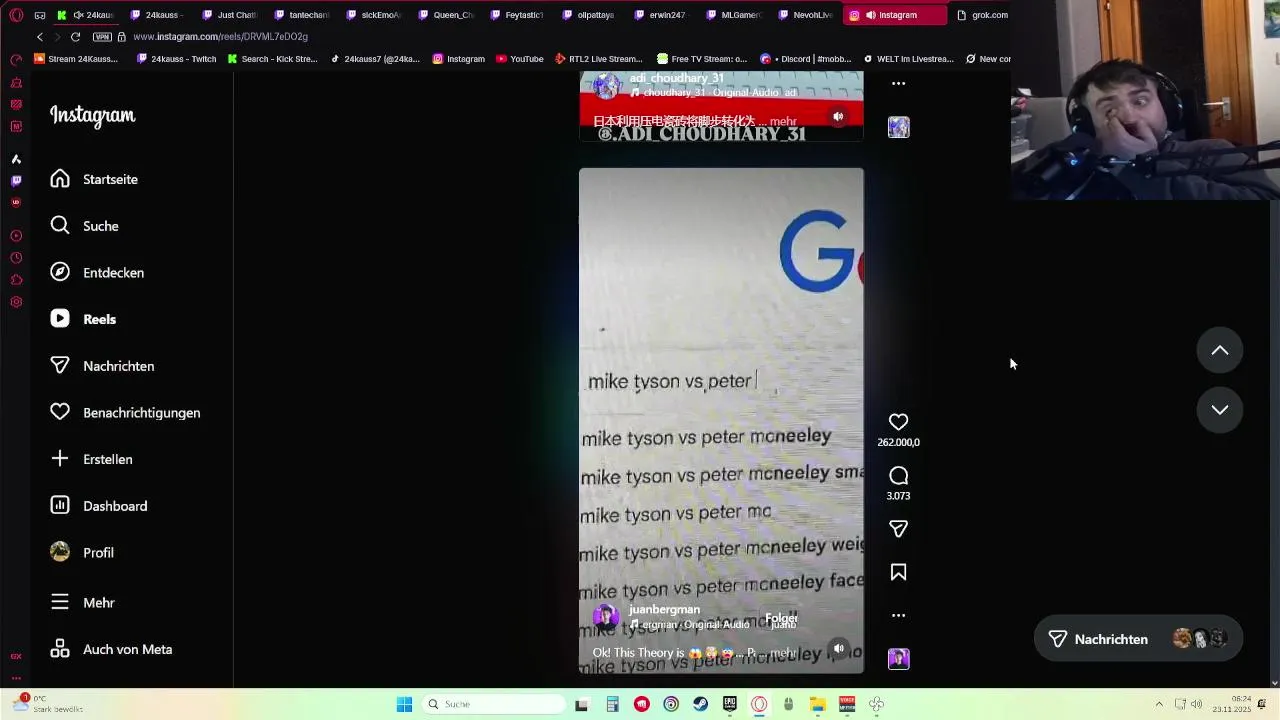Open floating Nachrichten messages button

pyautogui.click(x=1138, y=639)
